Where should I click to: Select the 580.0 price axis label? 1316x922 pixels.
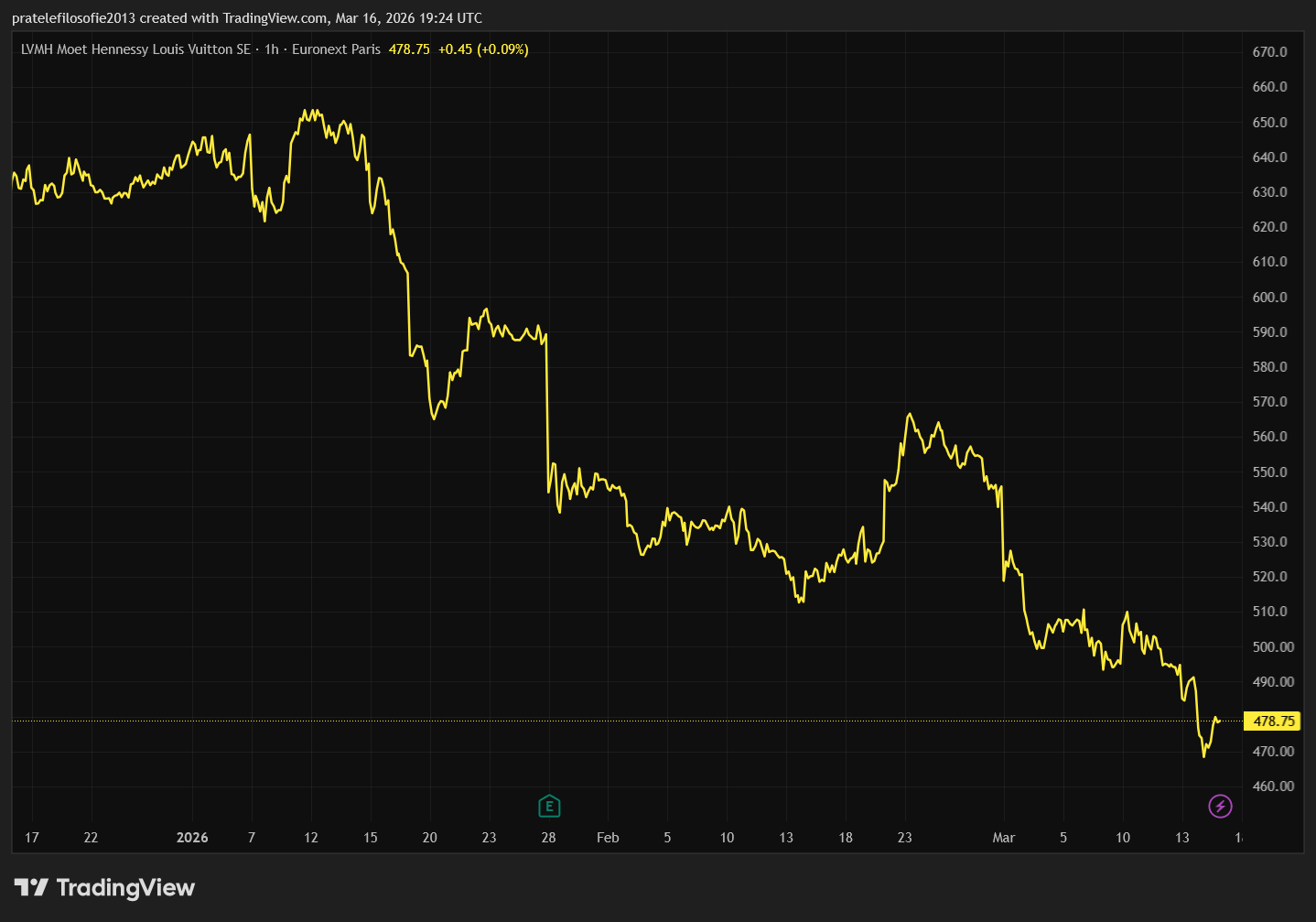click(x=1269, y=367)
